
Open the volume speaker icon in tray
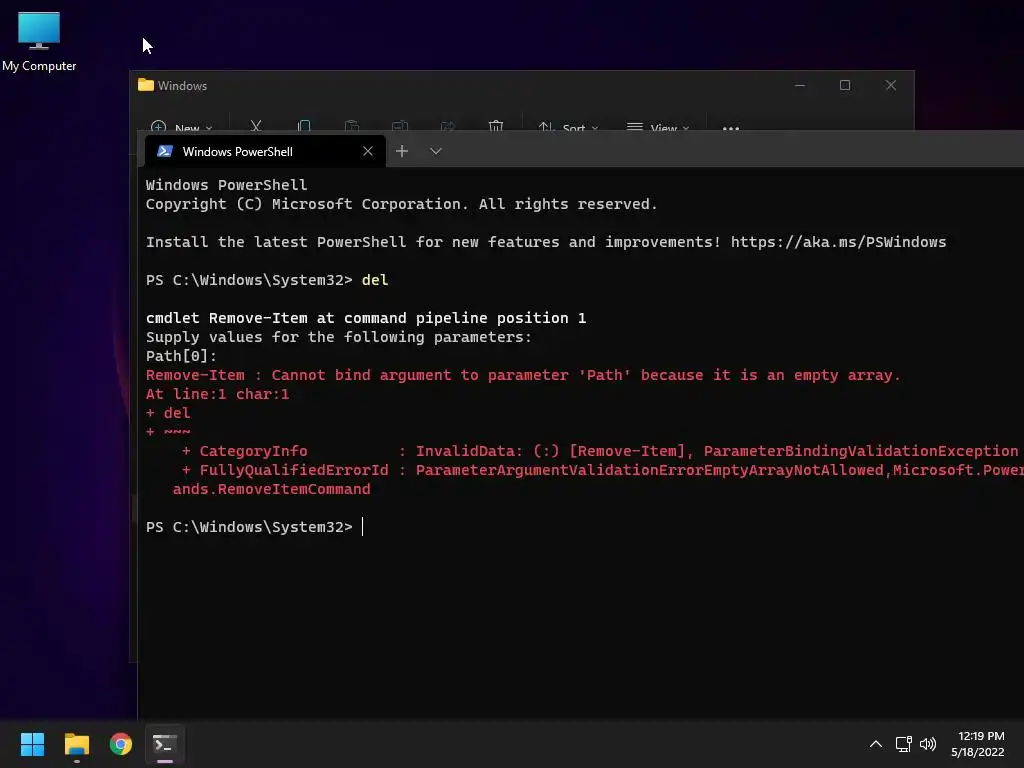(x=927, y=744)
